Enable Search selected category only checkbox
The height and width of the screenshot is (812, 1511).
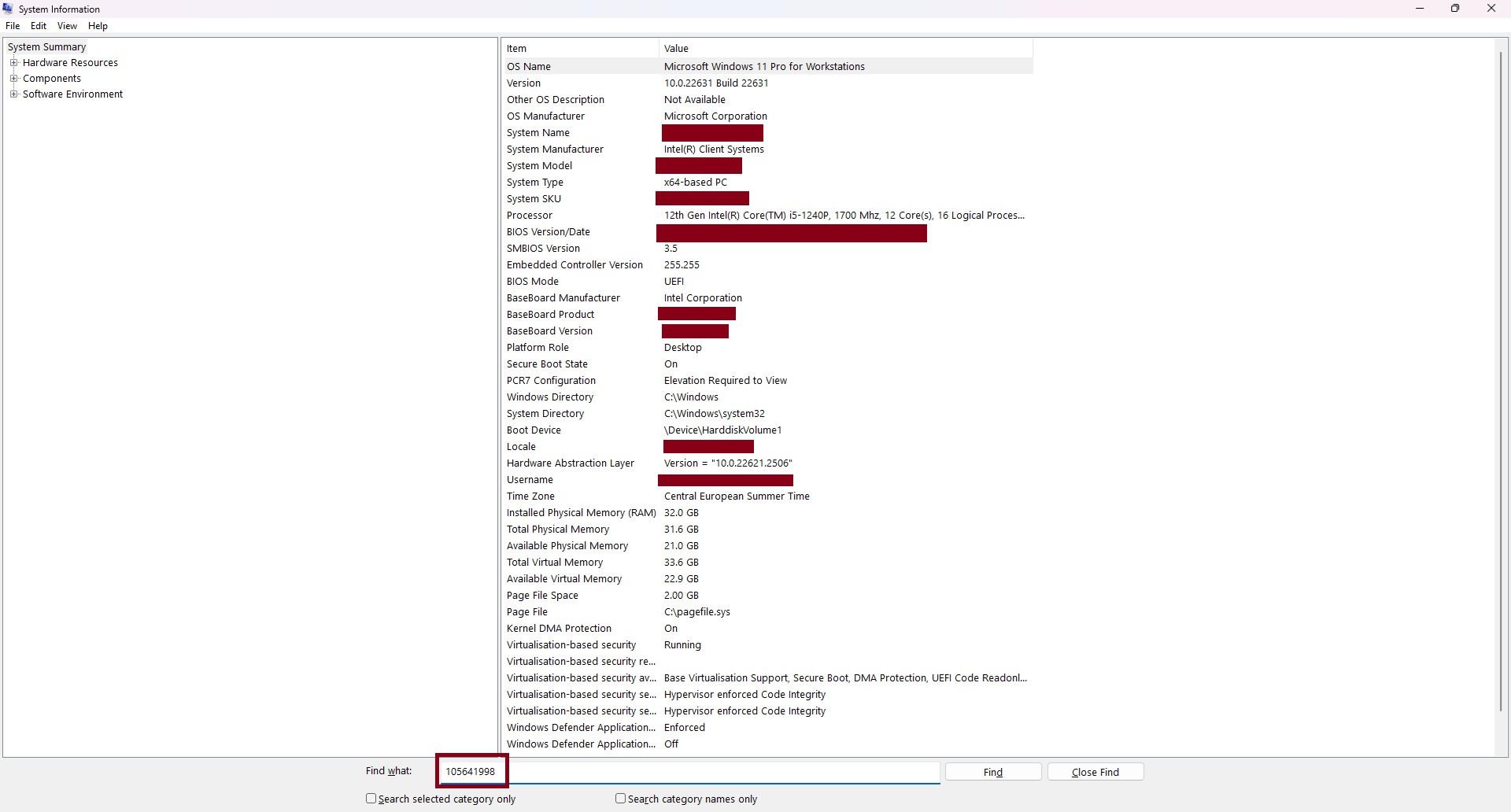[371, 798]
